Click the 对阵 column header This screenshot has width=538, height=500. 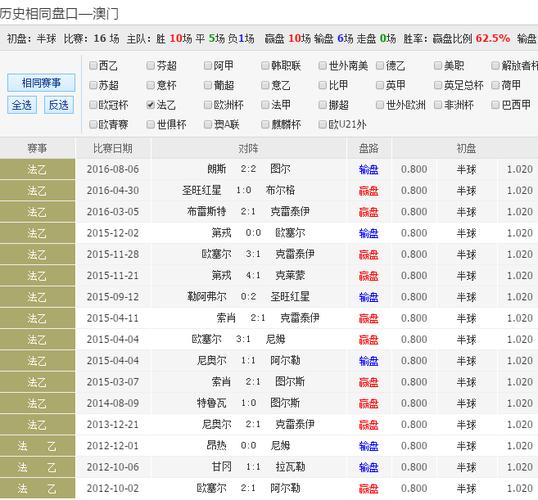click(248, 148)
